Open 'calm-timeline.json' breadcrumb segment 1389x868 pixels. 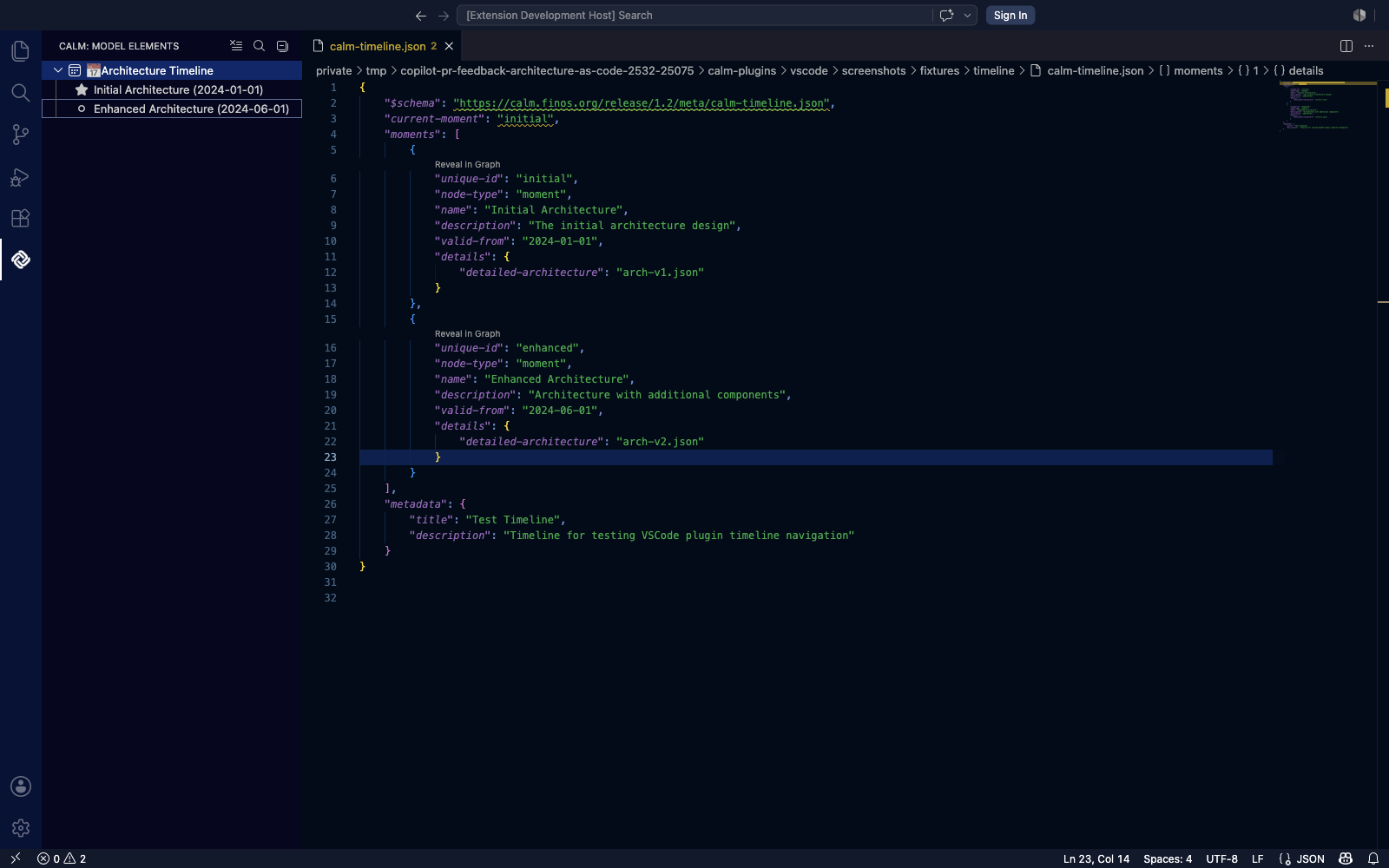(x=1087, y=71)
